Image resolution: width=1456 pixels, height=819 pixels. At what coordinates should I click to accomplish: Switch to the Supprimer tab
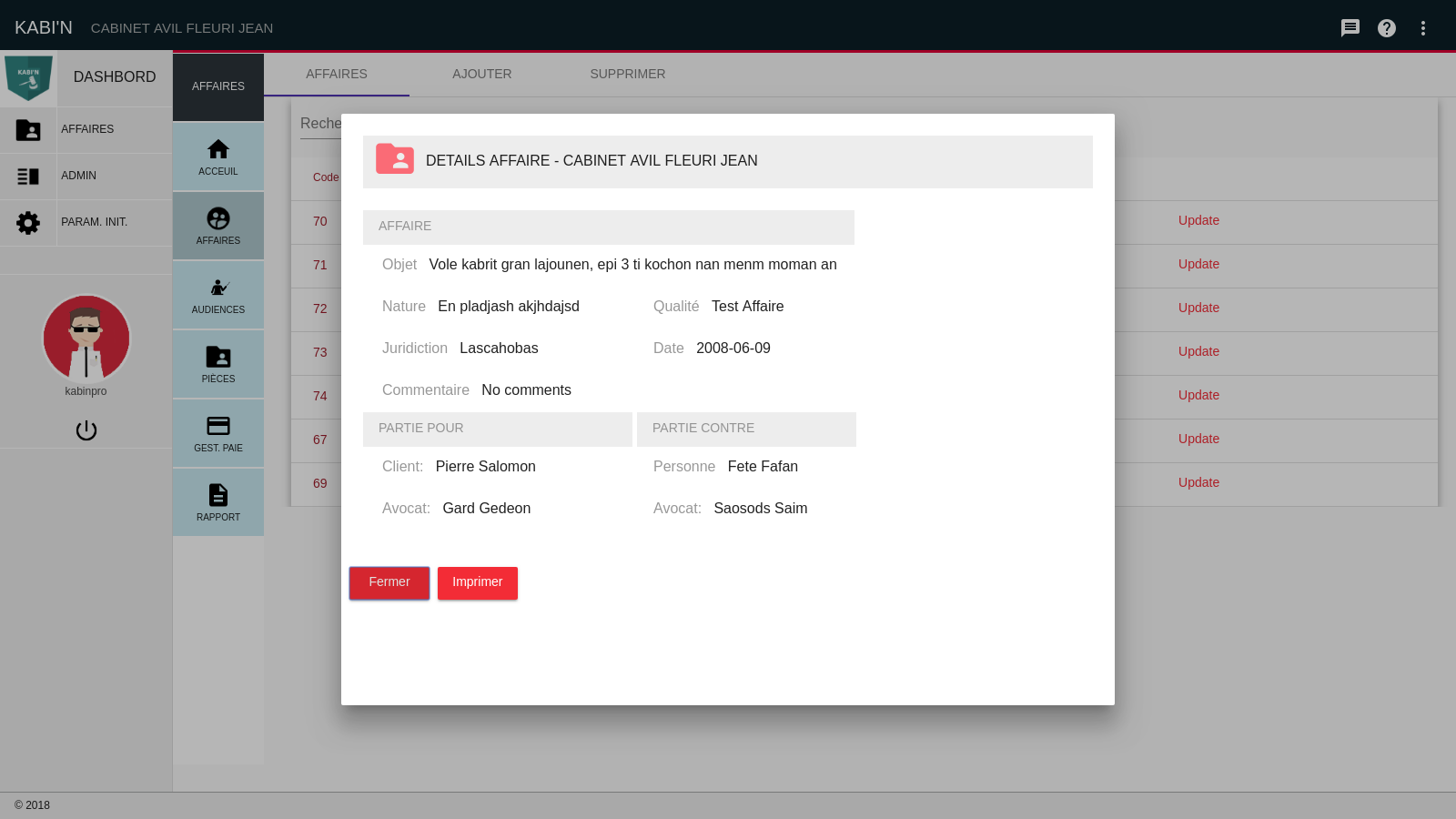(628, 74)
